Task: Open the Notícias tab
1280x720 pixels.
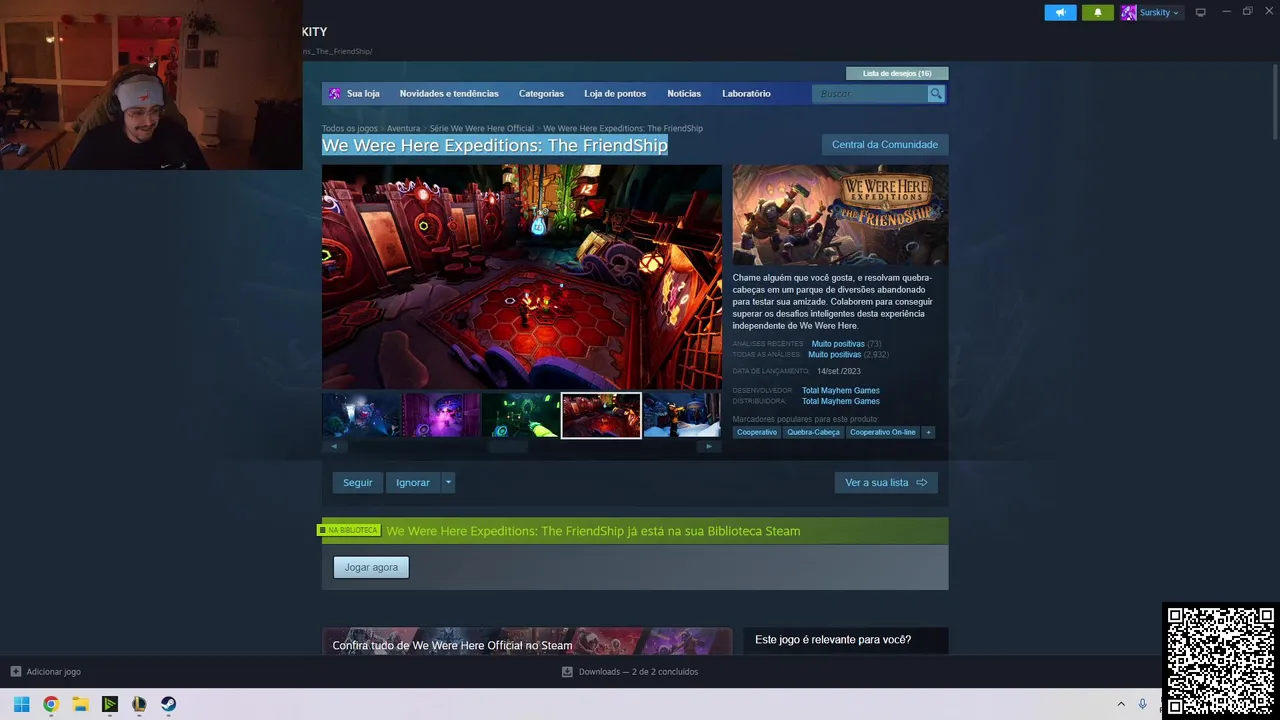Action: coord(684,93)
